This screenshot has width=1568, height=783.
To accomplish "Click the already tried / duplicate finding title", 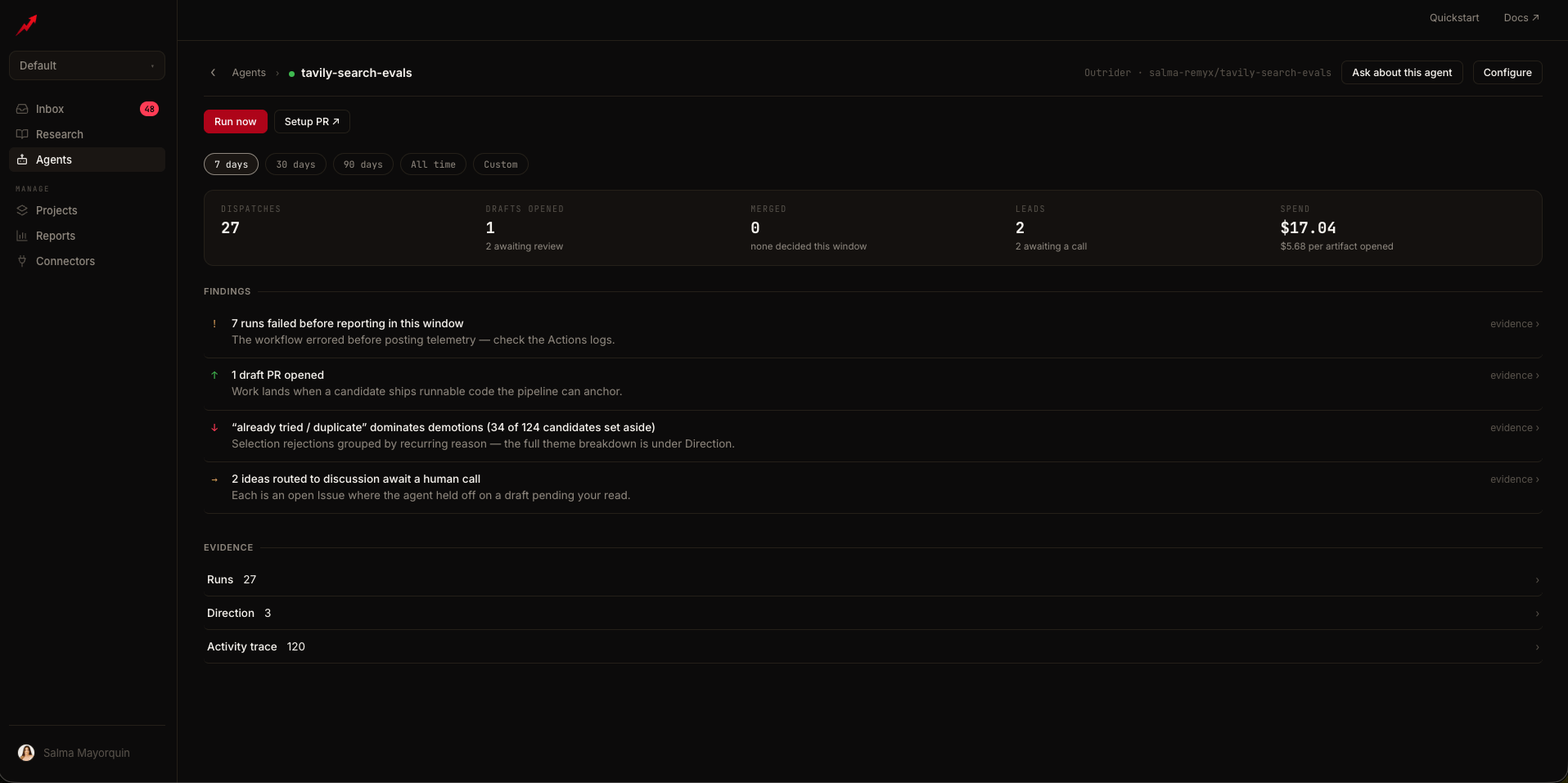I will click(x=443, y=428).
